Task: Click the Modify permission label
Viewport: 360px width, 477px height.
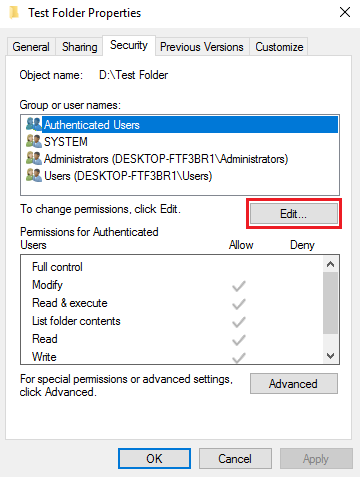Action: (47, 285)
